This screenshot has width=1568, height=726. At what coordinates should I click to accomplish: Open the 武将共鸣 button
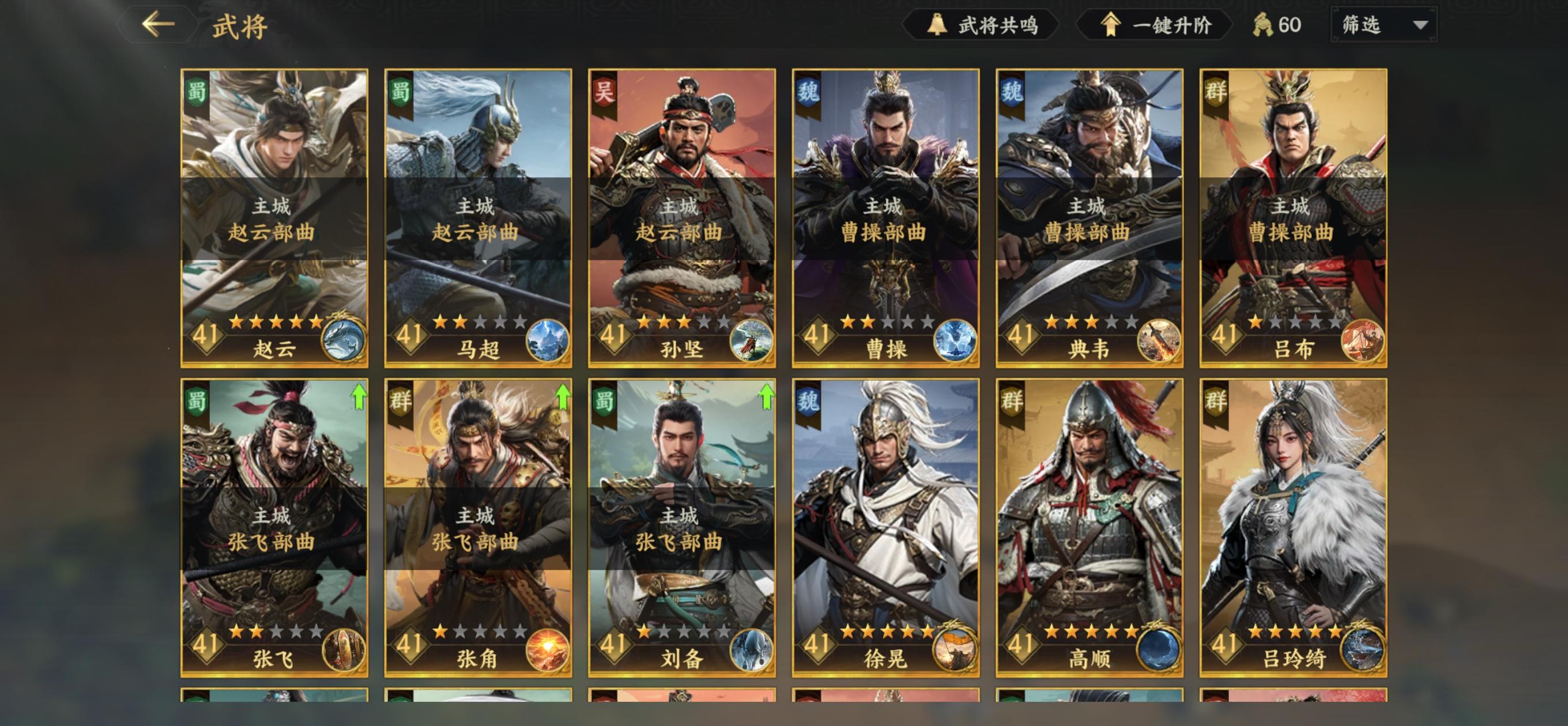point(981,25)
